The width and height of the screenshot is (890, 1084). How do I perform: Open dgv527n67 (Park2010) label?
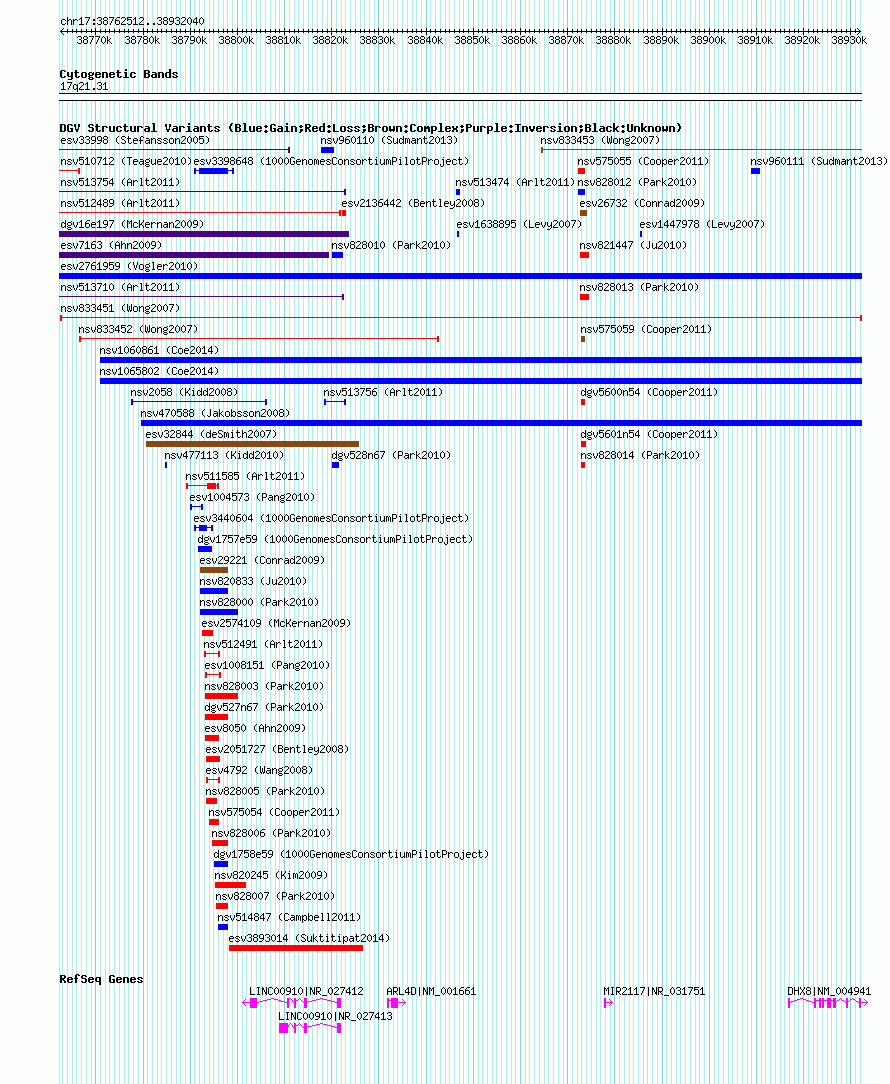click(x=263, y=707)
